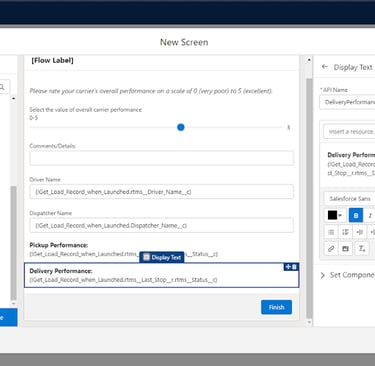Image resolution: width=375 pixels, height=366 pixels.
Task: Adjust the overall carrier performance slider handle
Action: [181, 127]
